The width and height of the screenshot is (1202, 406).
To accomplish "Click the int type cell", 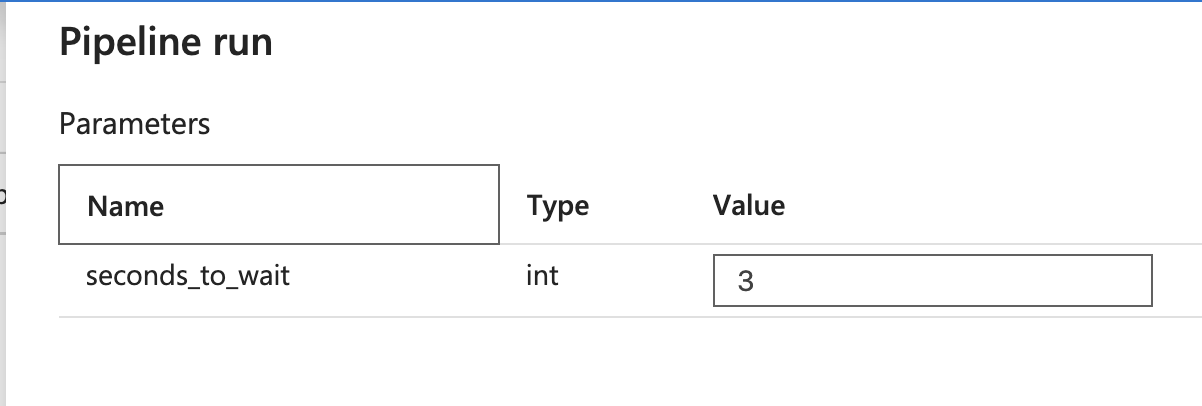I will coord(542,275).
